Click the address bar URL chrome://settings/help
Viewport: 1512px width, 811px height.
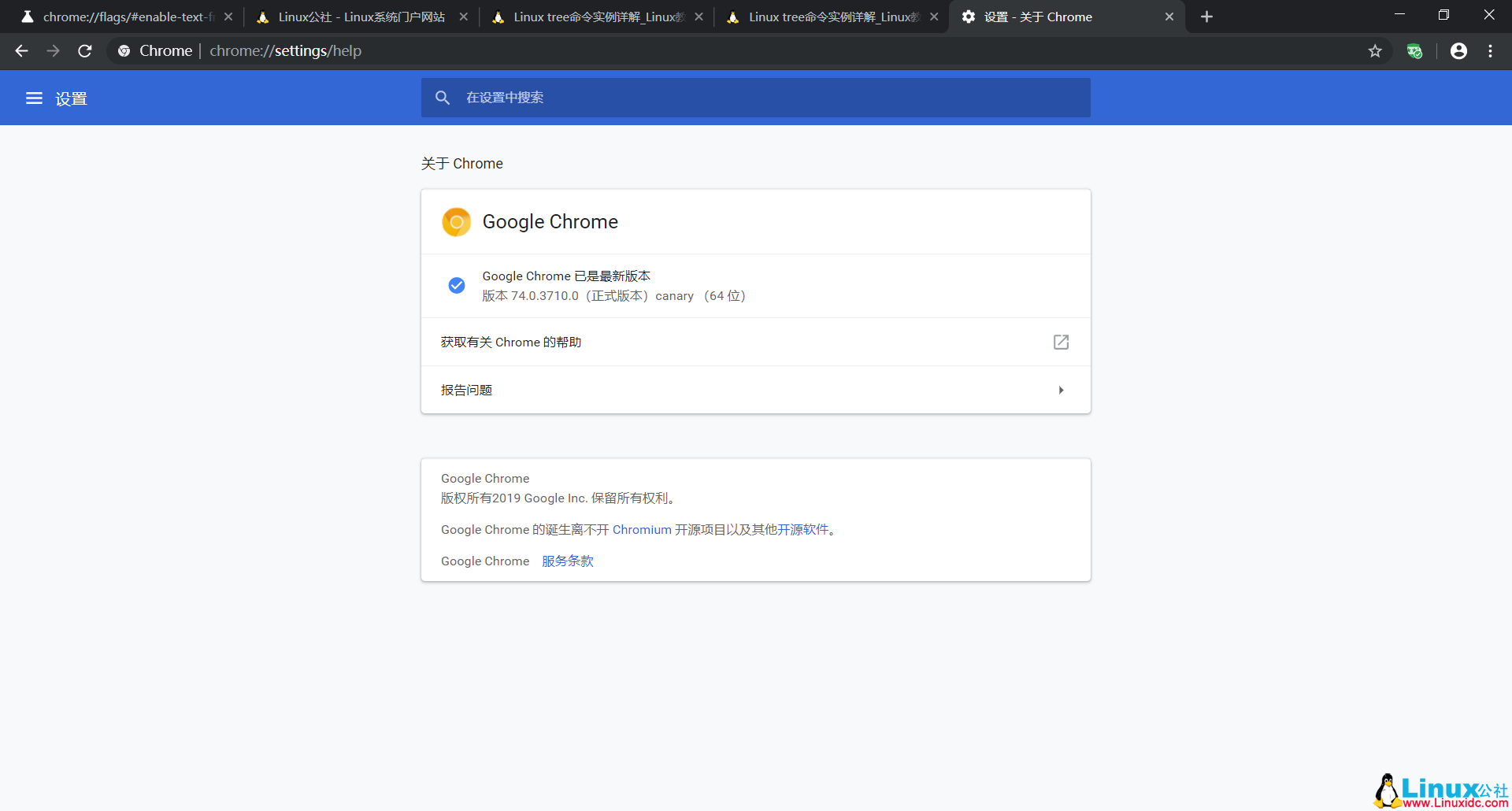pos(285,51)
